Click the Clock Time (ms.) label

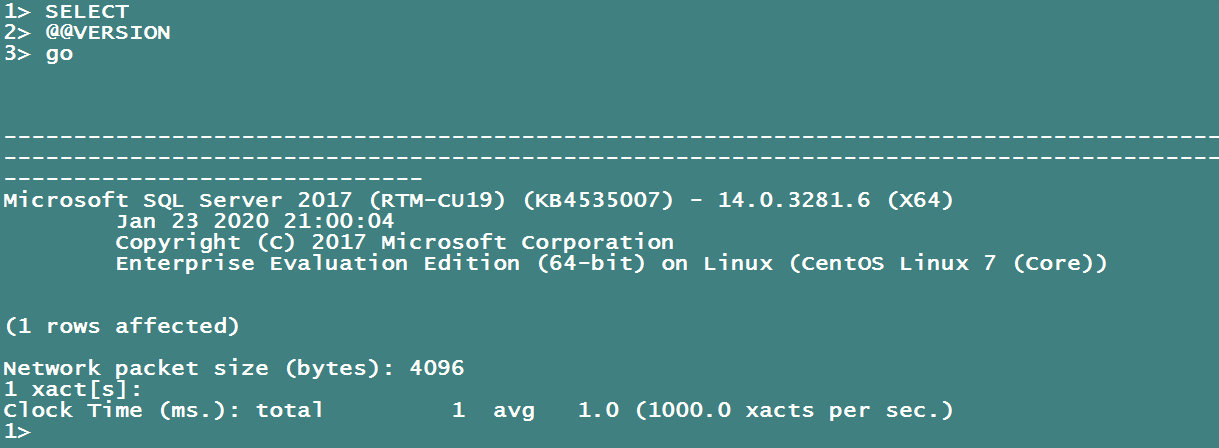click(x=122, y=410)
